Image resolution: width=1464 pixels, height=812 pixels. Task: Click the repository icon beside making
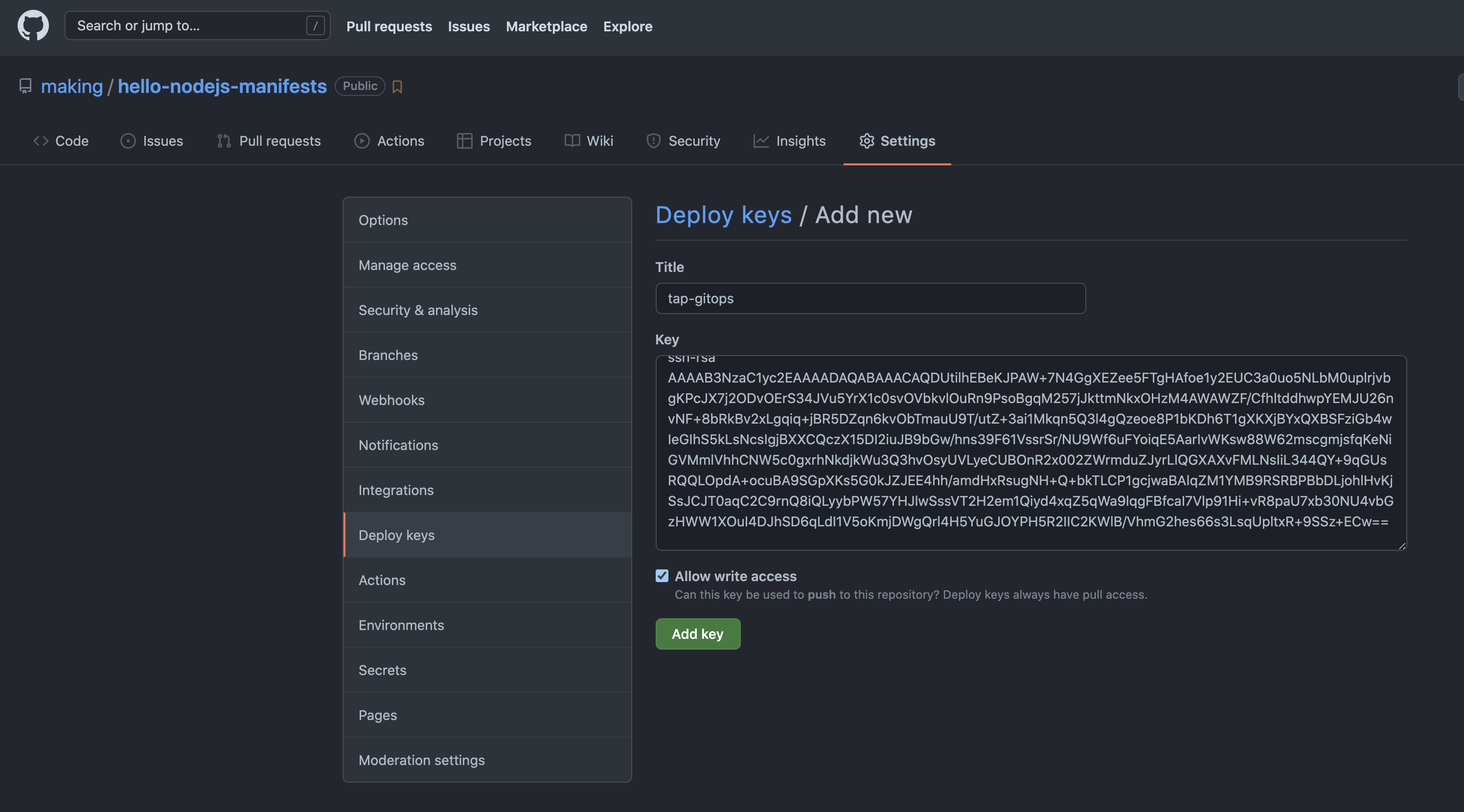tap(25, 87)
